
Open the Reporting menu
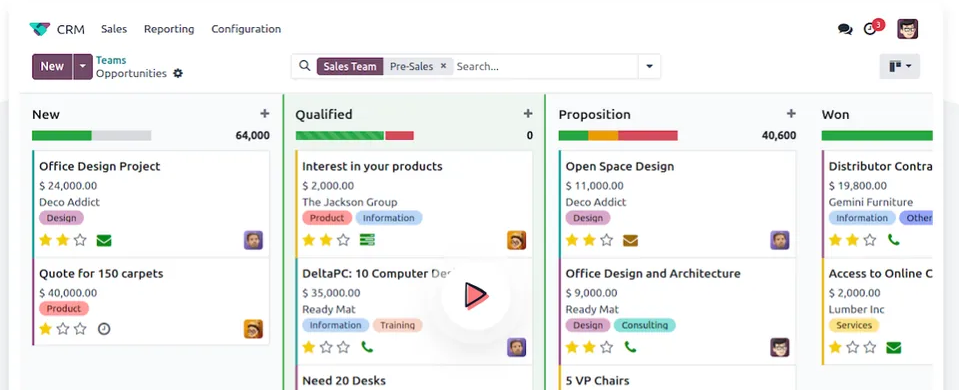click(169, 29)
